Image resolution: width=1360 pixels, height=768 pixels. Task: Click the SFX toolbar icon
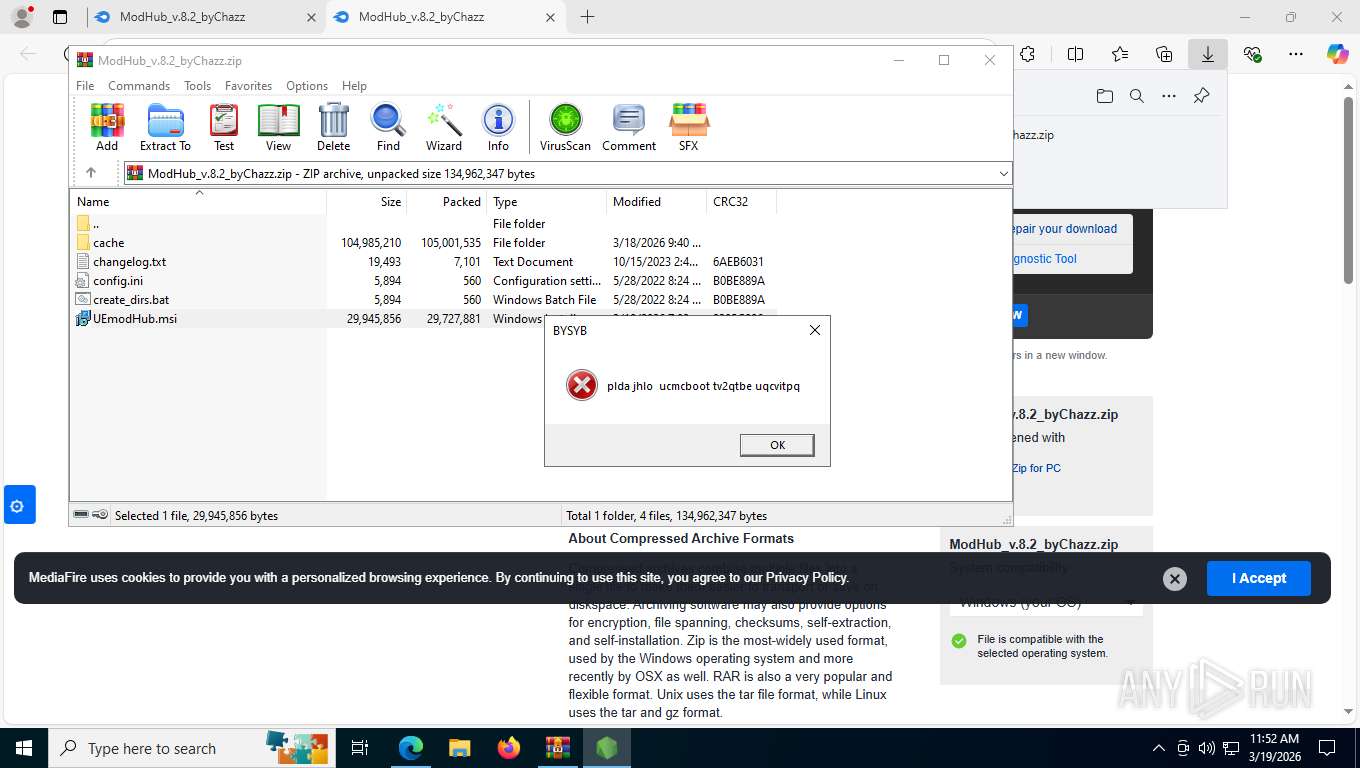point(689,128)
